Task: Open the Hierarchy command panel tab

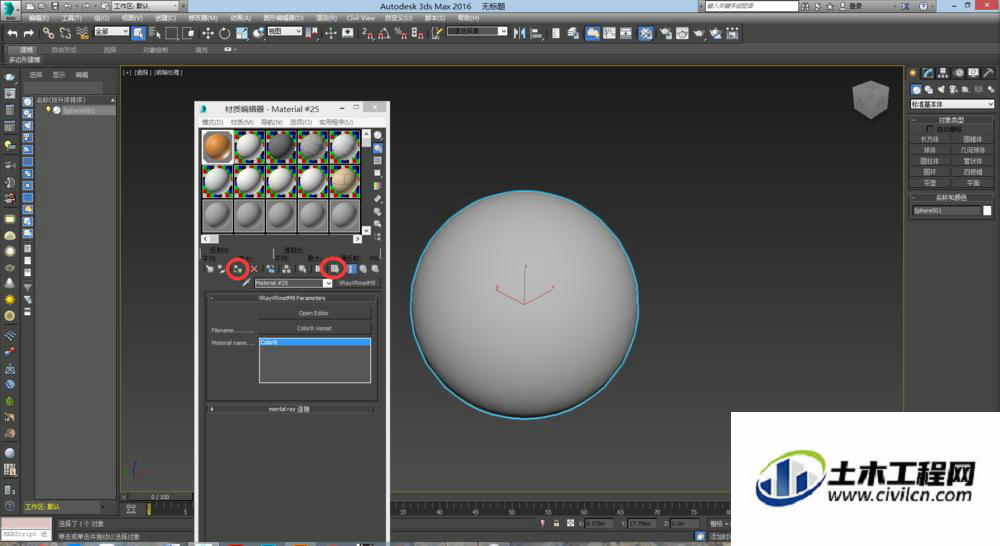Action: [943, 73]
